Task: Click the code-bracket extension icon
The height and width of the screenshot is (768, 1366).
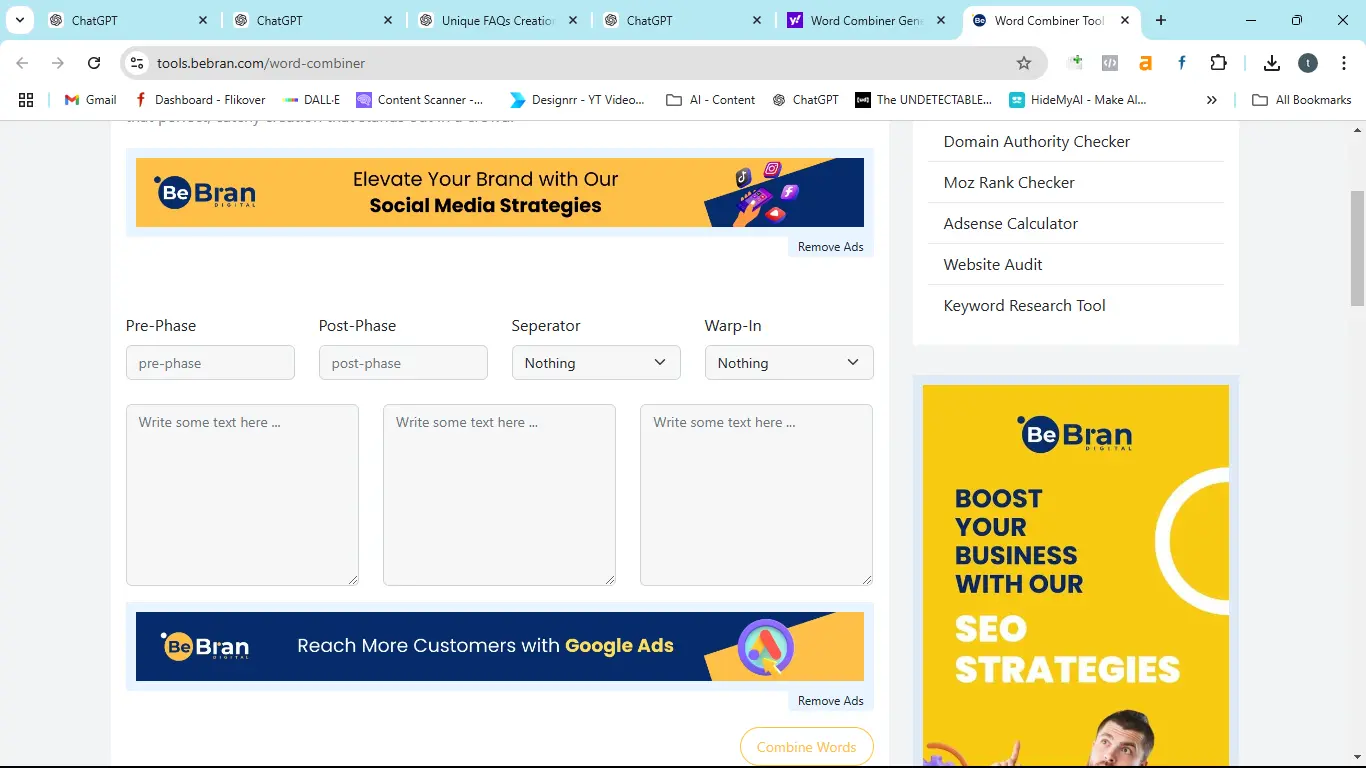Action: pos(1110,63)
